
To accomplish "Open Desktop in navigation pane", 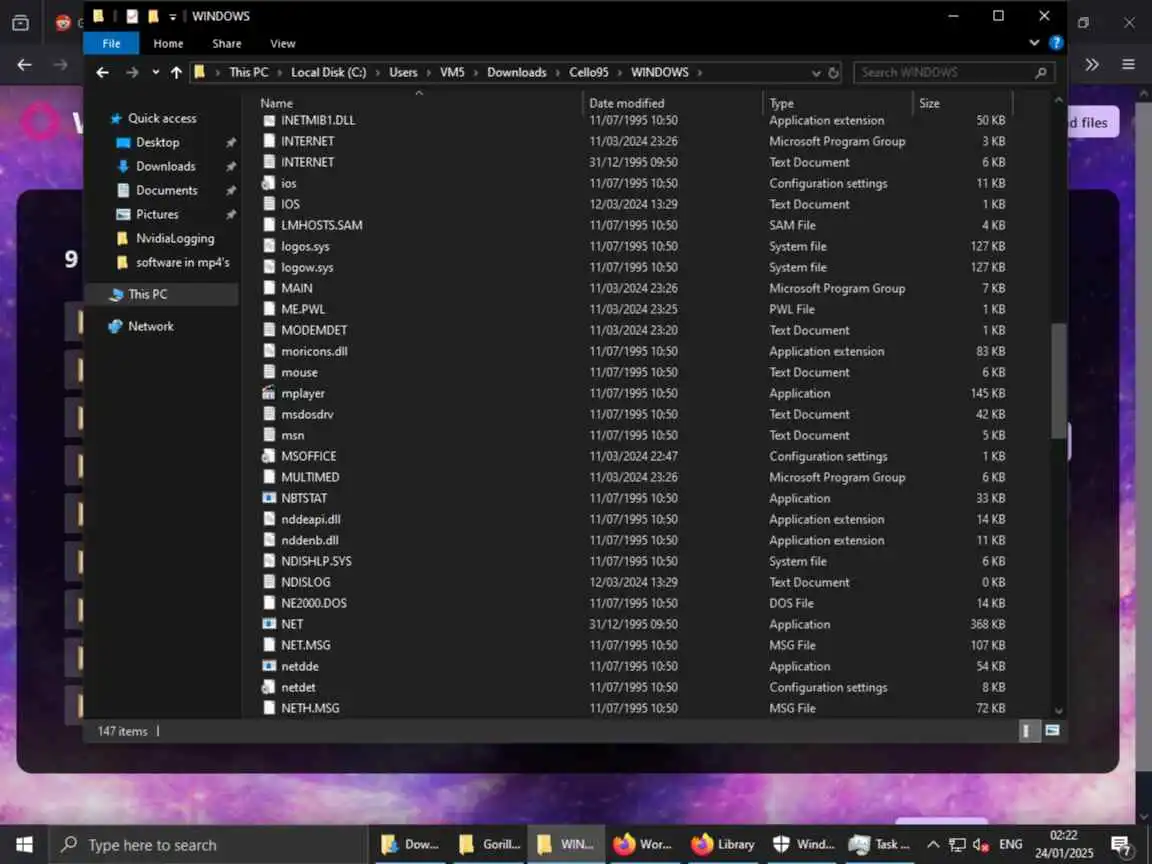I will [157, 143].
